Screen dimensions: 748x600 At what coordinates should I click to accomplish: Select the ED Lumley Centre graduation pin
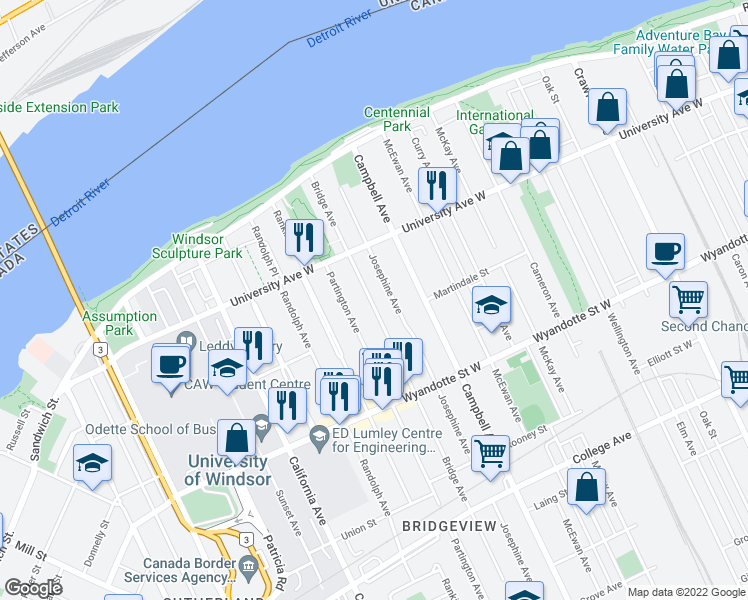click(x=319, y=437)
